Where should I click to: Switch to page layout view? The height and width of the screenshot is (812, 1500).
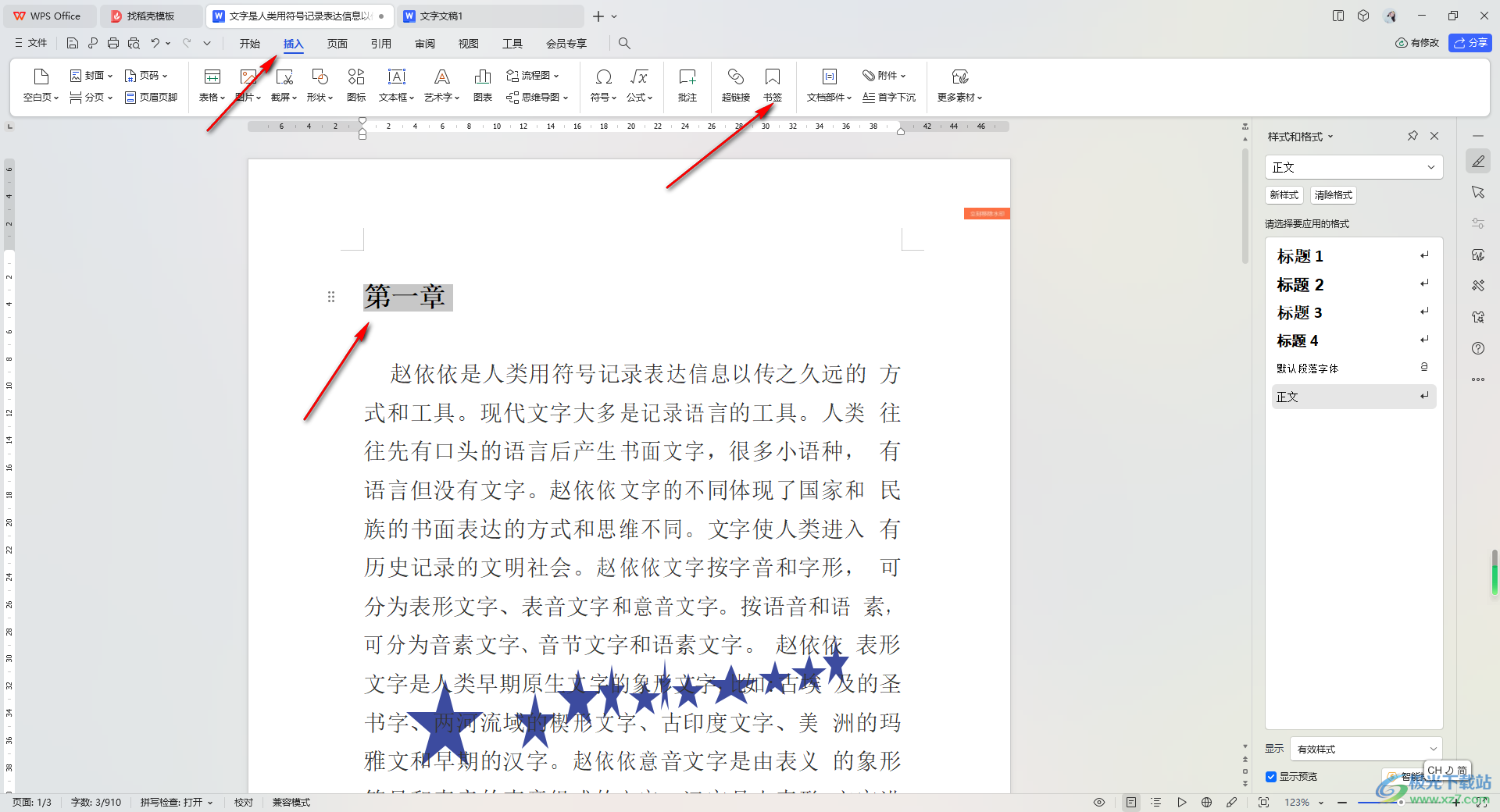coord(1130,803)
